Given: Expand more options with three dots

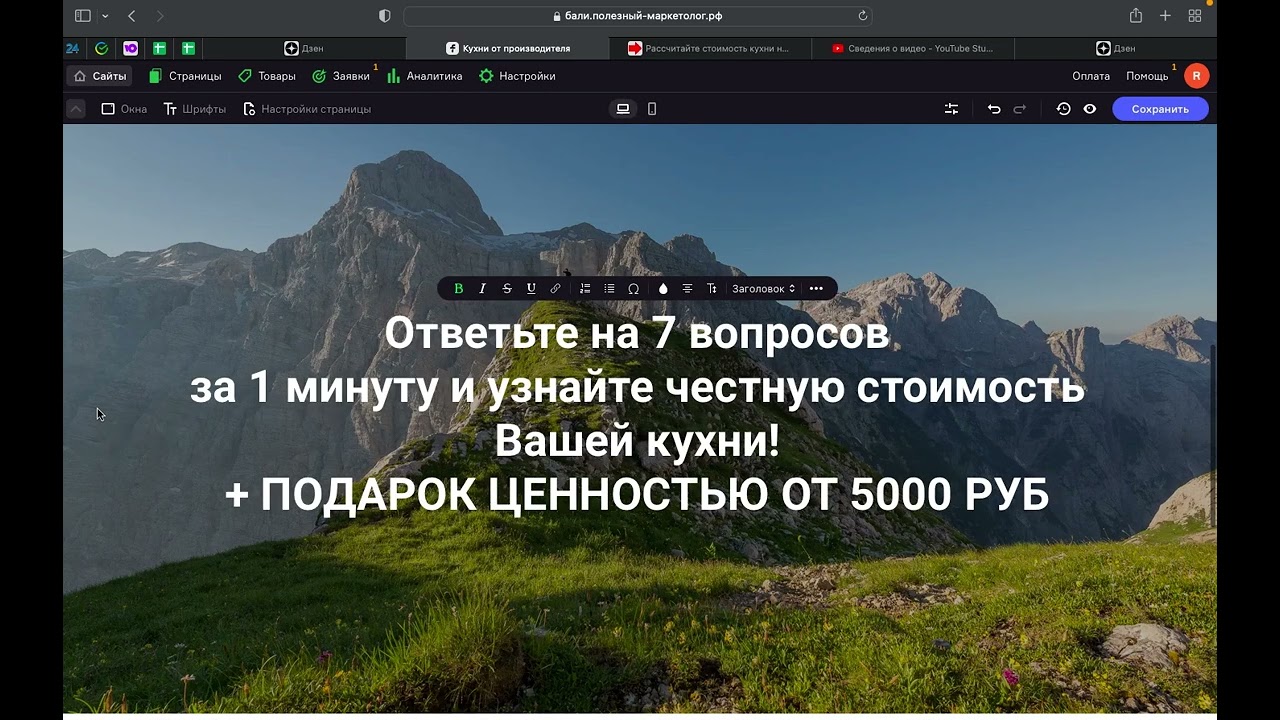Looking at the screenshot, I should [816, 289].
